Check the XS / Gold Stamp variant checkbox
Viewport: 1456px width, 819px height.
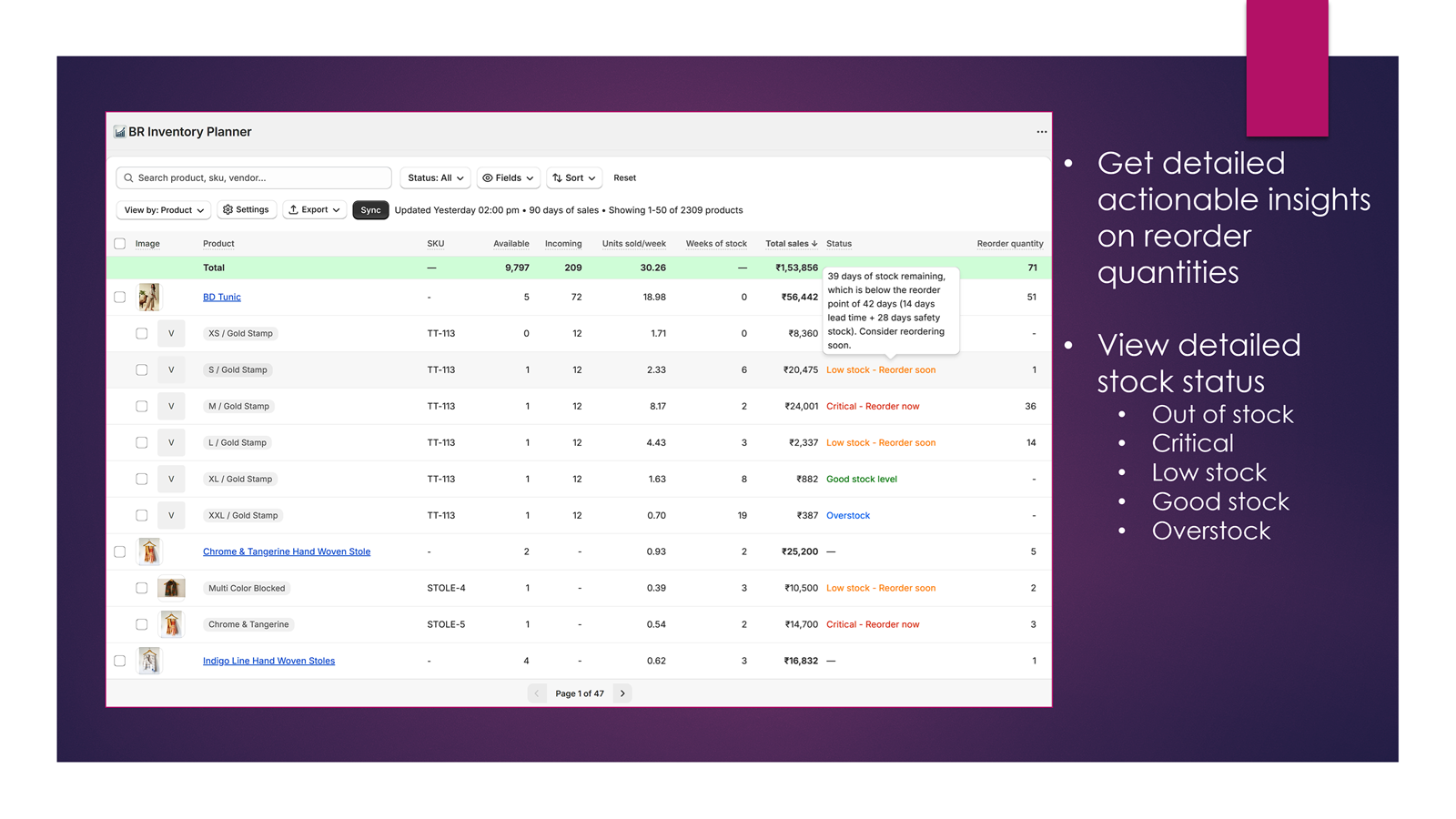(142, 333)
